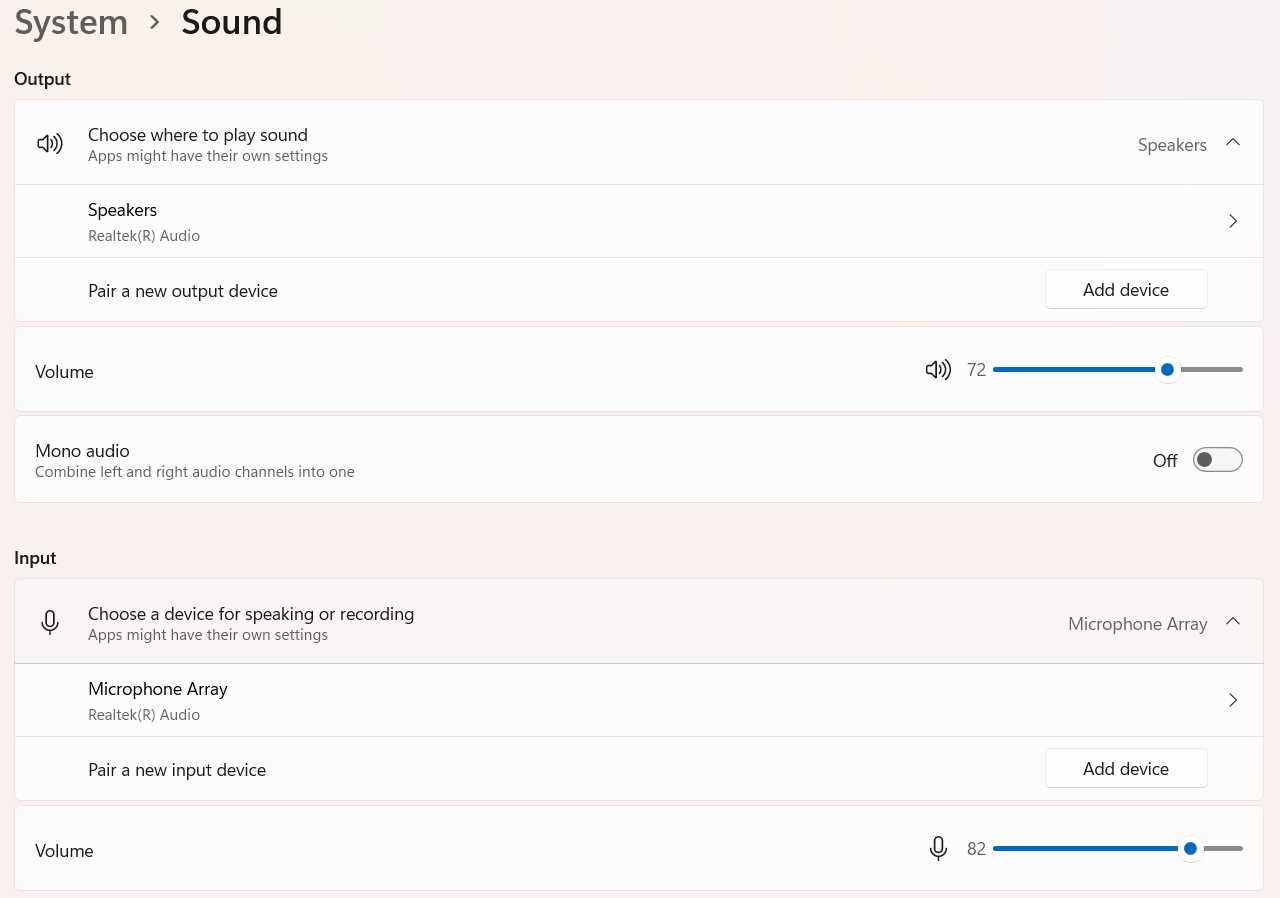Click the Choose a device for speaking header
The width and height of the screenshot is (1280, 898).
tap(251, 614)
